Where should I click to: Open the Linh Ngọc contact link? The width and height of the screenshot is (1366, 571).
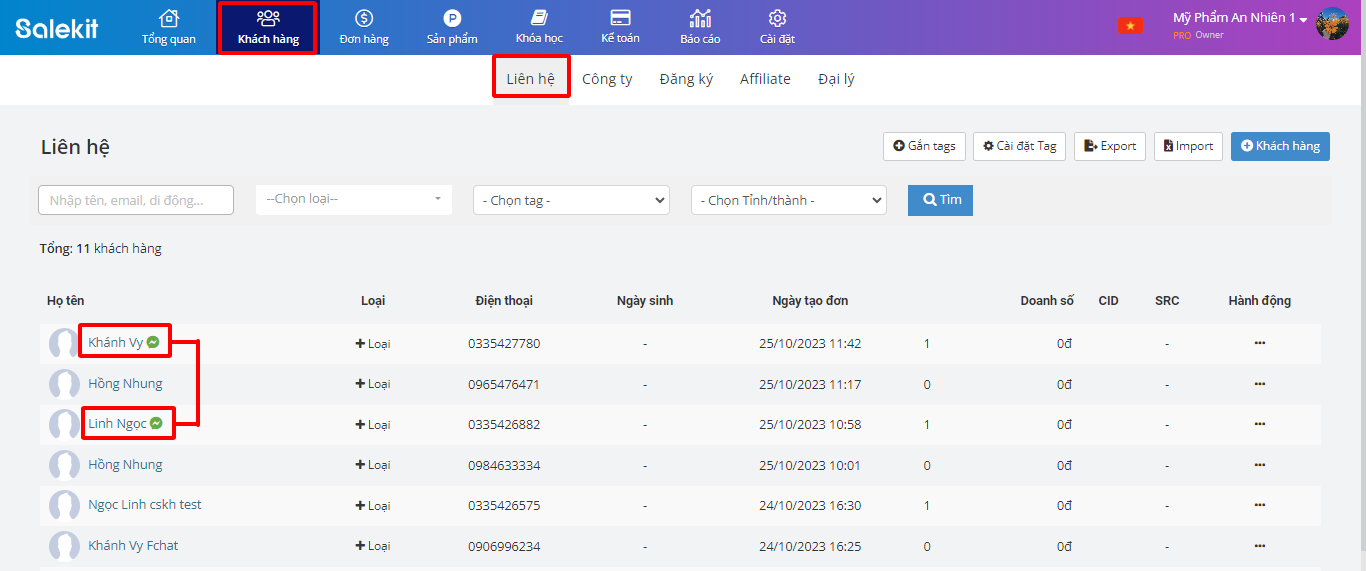(x=117, y=424)
